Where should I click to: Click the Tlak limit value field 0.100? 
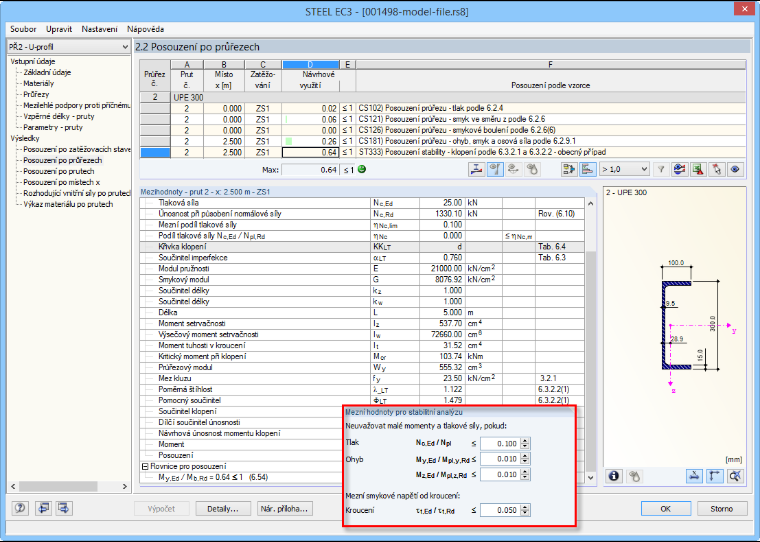[x=500, y=444]
